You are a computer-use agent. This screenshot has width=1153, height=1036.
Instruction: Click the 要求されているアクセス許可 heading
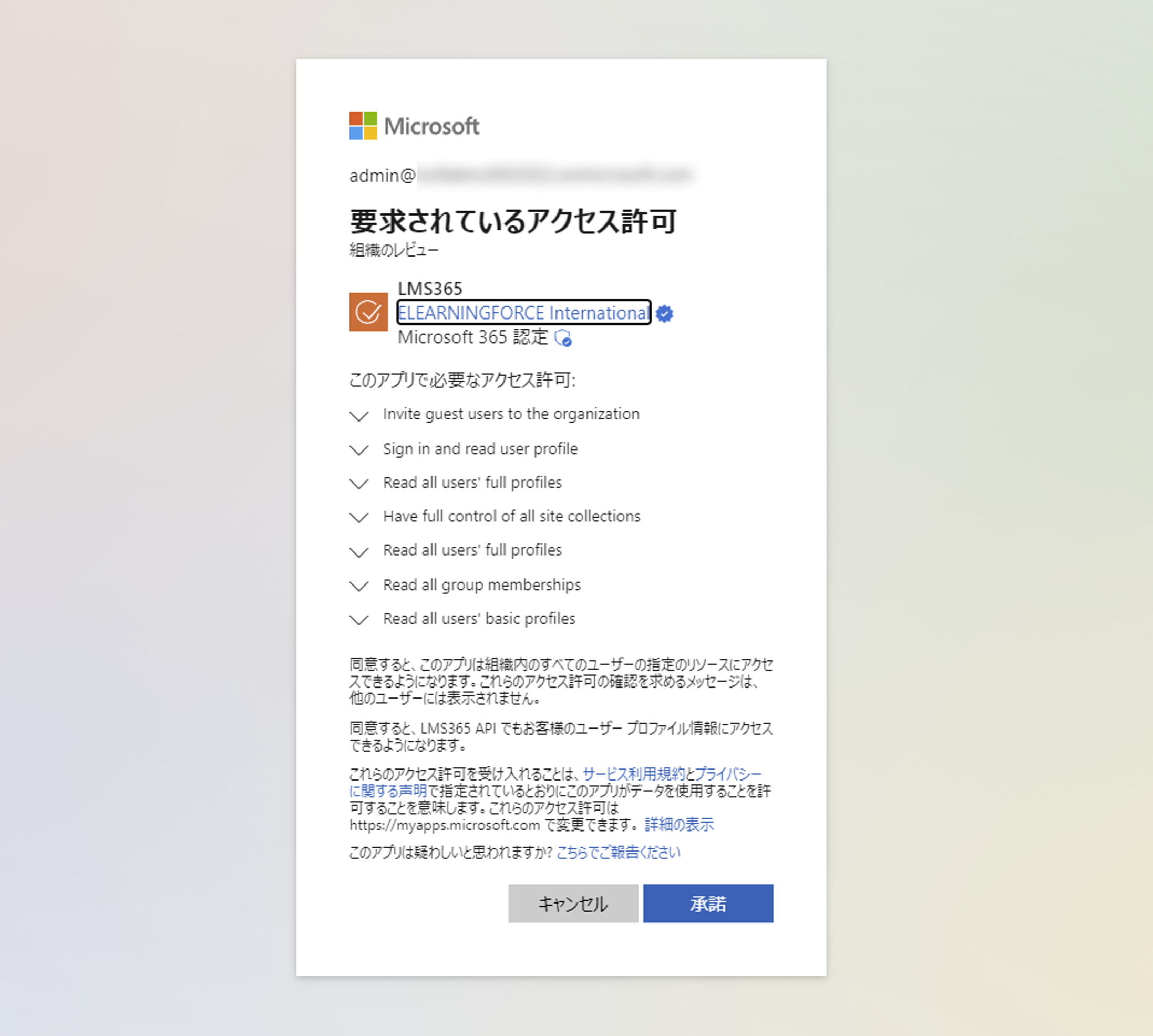tap(513, 221)
